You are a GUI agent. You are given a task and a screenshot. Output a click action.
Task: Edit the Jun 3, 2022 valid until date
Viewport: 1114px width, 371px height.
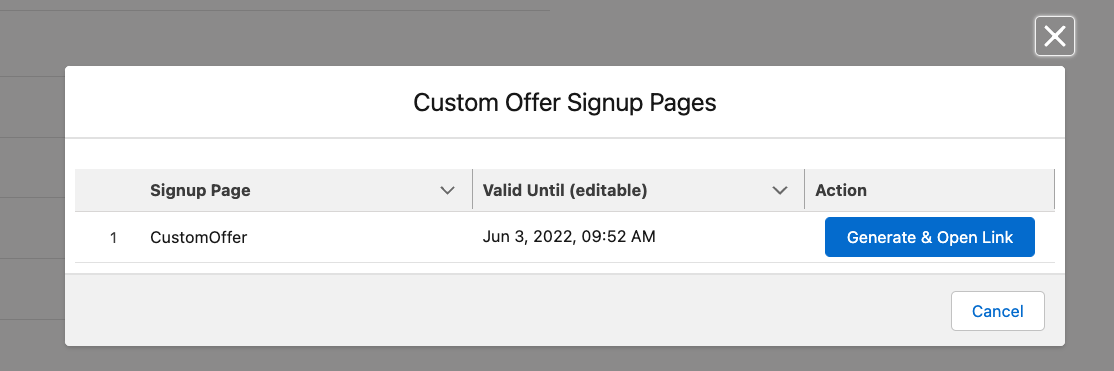568,237
